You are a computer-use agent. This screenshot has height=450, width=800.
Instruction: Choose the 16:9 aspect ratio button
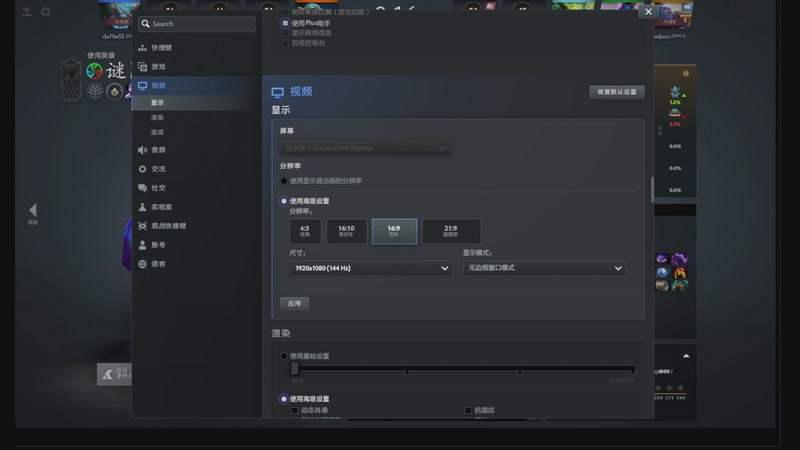point(394,231)
